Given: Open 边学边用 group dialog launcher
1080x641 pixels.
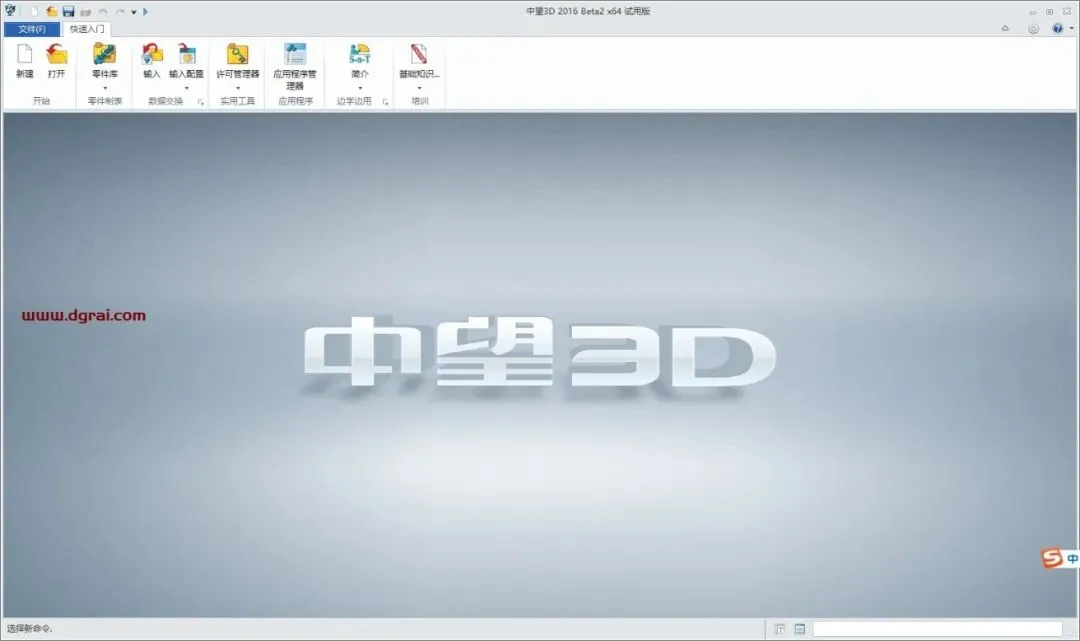Looking at the screenshot, I should (385, 102).
